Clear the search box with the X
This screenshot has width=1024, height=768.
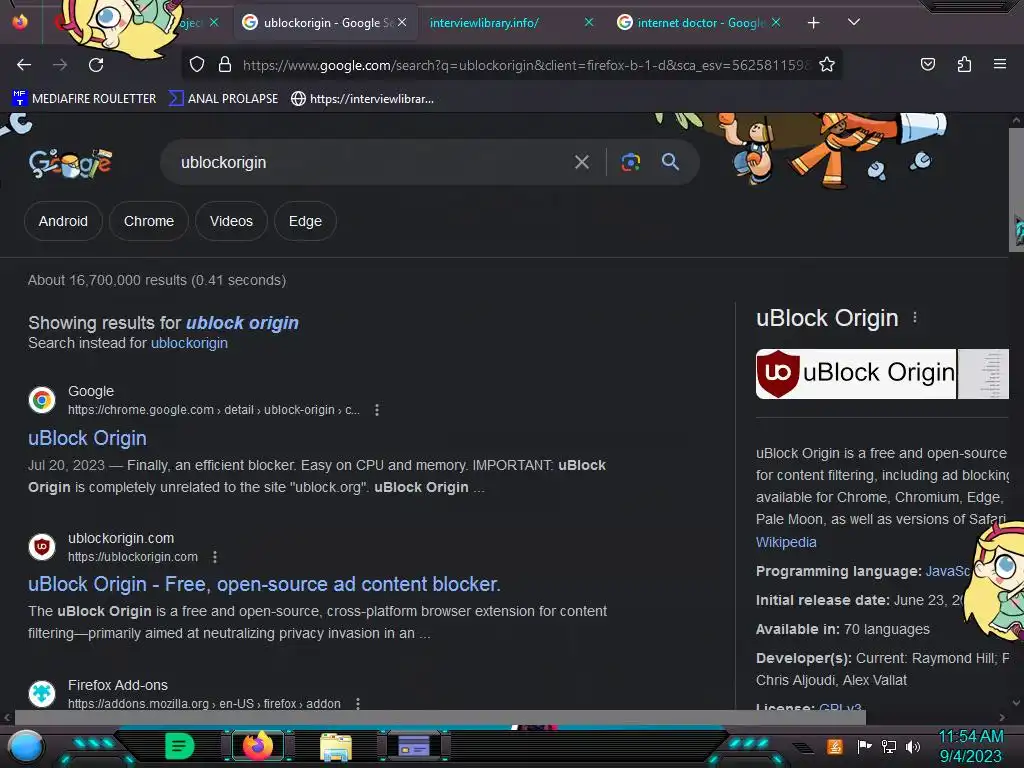581,162
